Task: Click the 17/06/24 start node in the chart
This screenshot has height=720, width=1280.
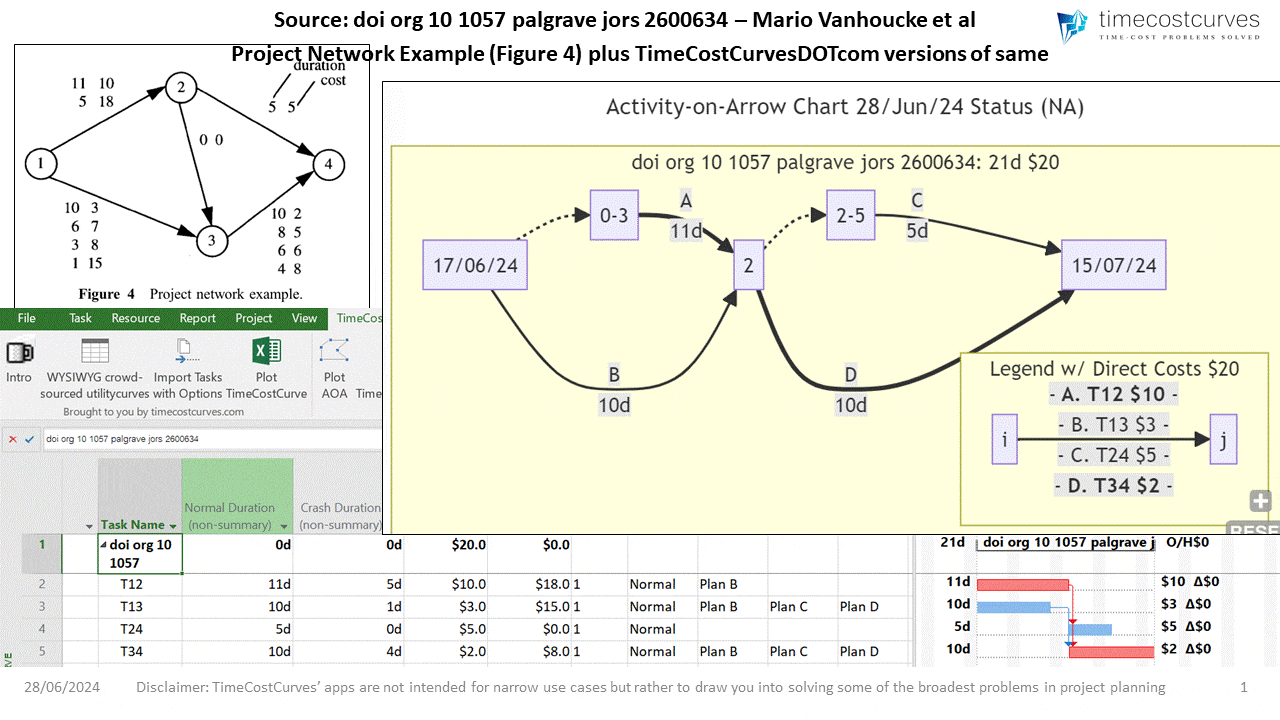Action: (475, 265)
